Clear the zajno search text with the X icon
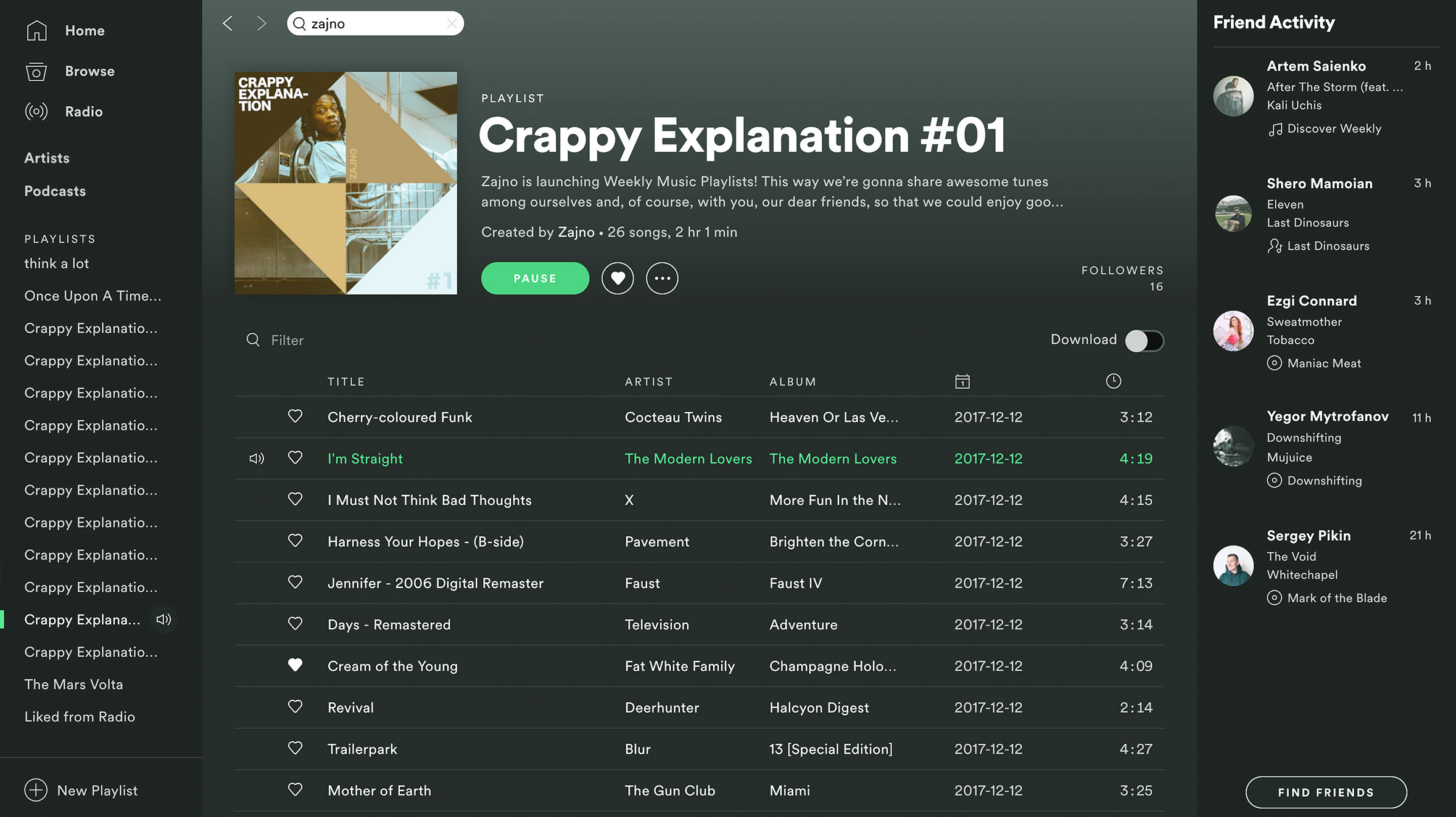 [x=452, y=23]
